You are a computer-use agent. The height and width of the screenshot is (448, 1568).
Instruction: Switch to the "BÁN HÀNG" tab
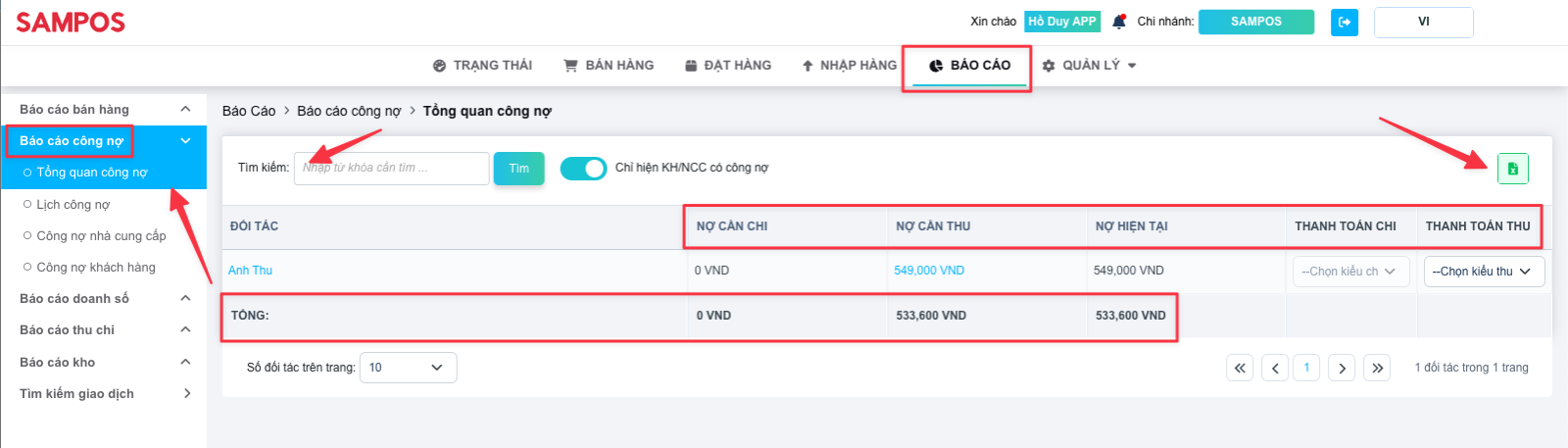[x=609, y=65]
